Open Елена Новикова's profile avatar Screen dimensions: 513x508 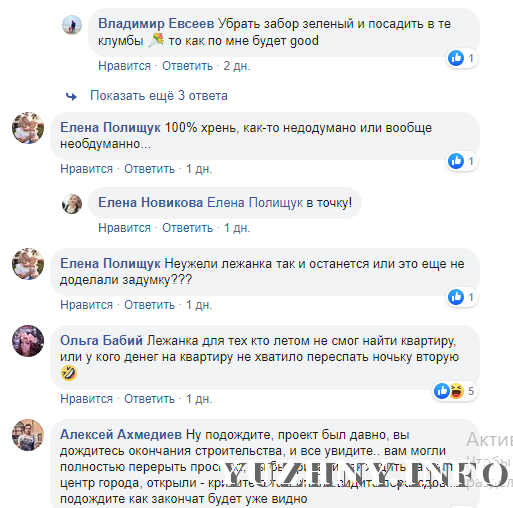(x=72, y=204)
